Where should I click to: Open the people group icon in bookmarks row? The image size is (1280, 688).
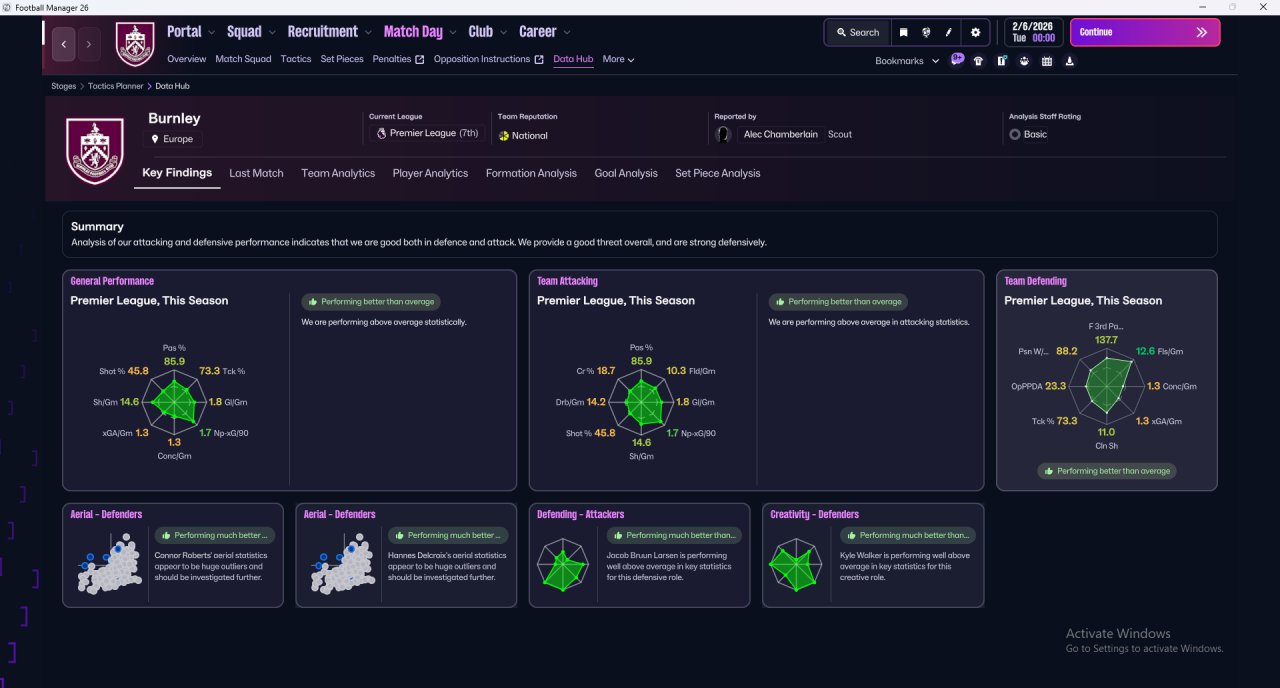pos(1024,61)
